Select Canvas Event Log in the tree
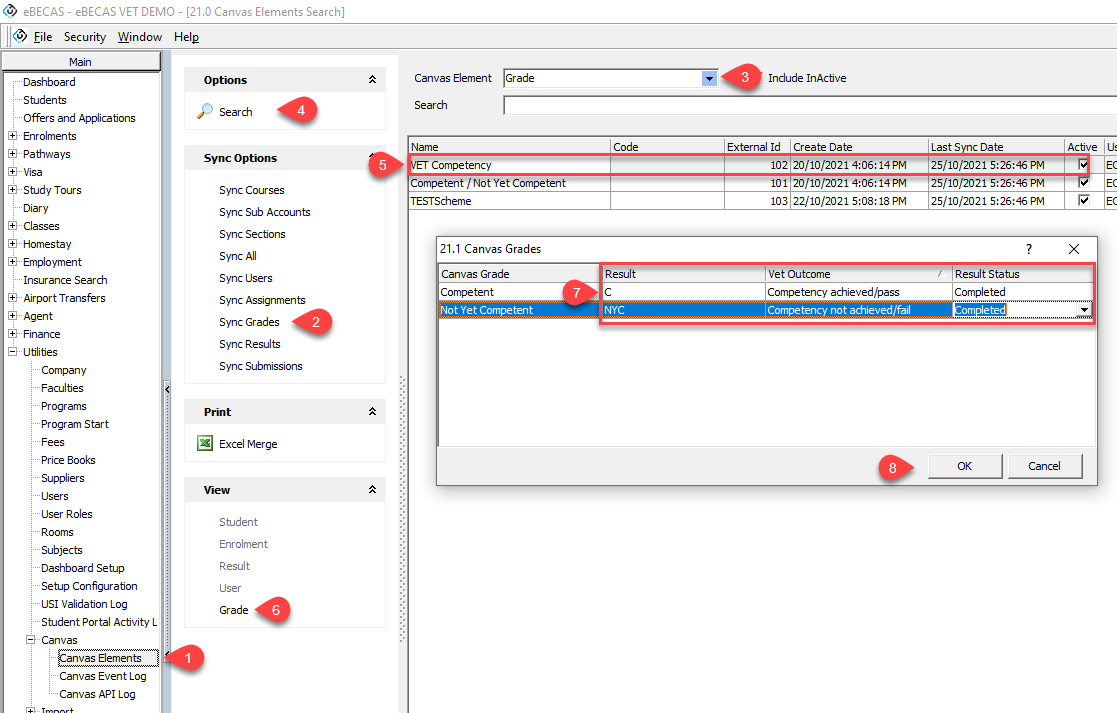The image size is (1117, 713). 102,676
